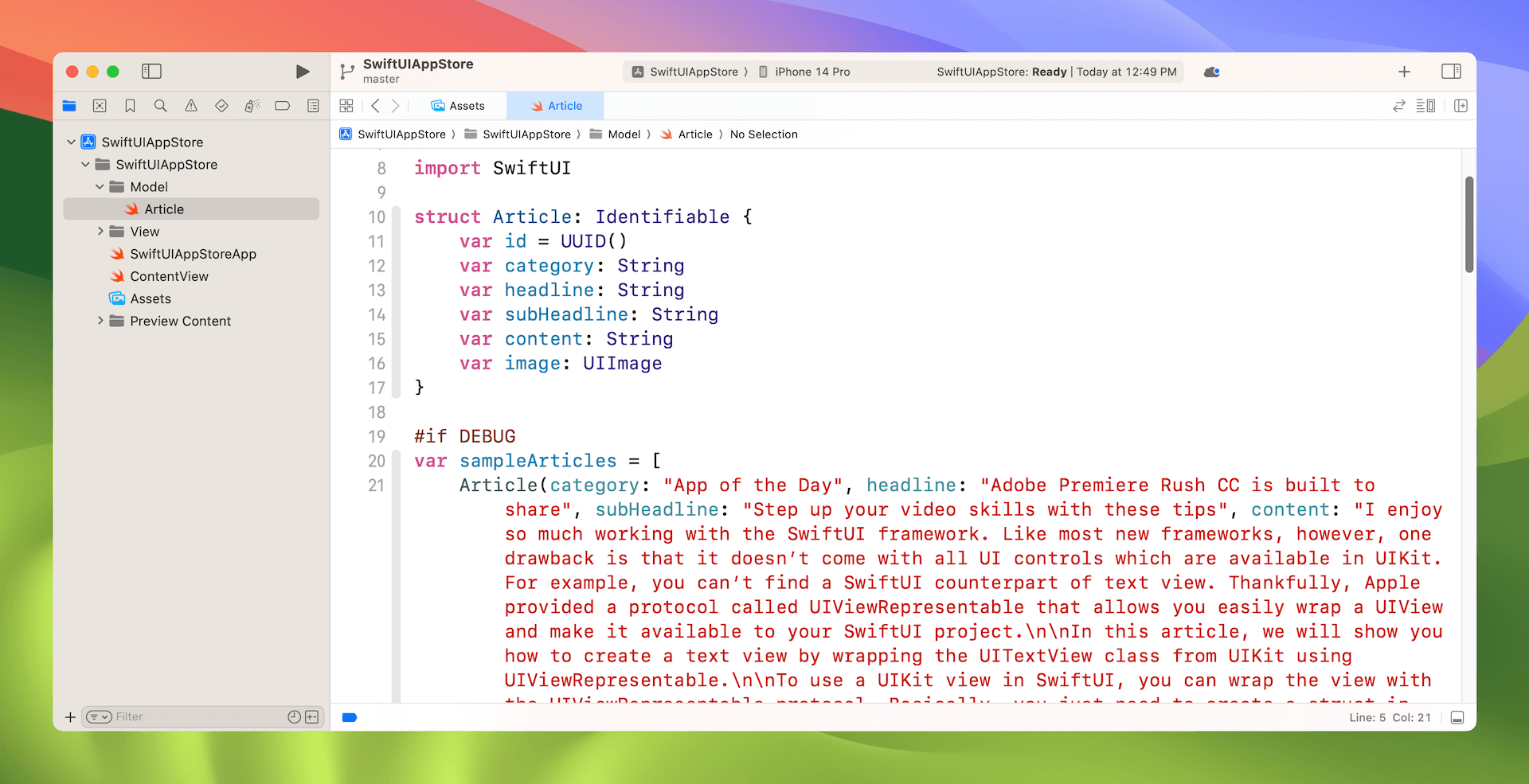
Task: Switch to the Assets tab
Action: tap(458, 106)
